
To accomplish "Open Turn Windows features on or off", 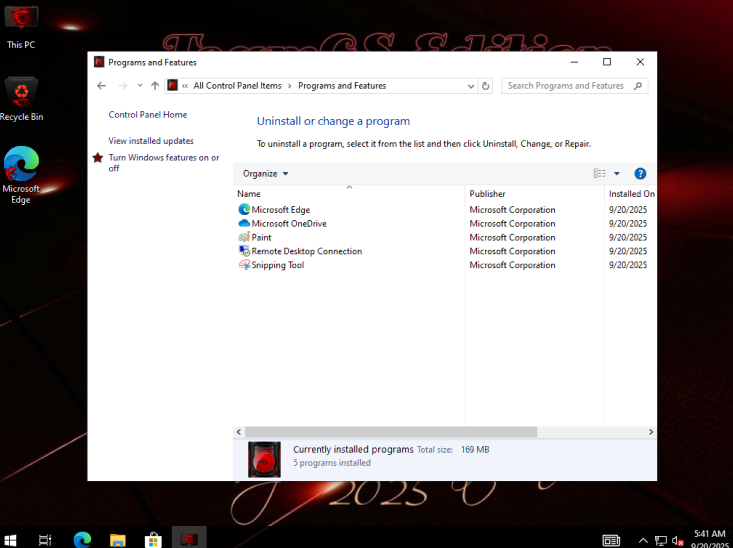I will pyautogui.click(x=164, y=163).
